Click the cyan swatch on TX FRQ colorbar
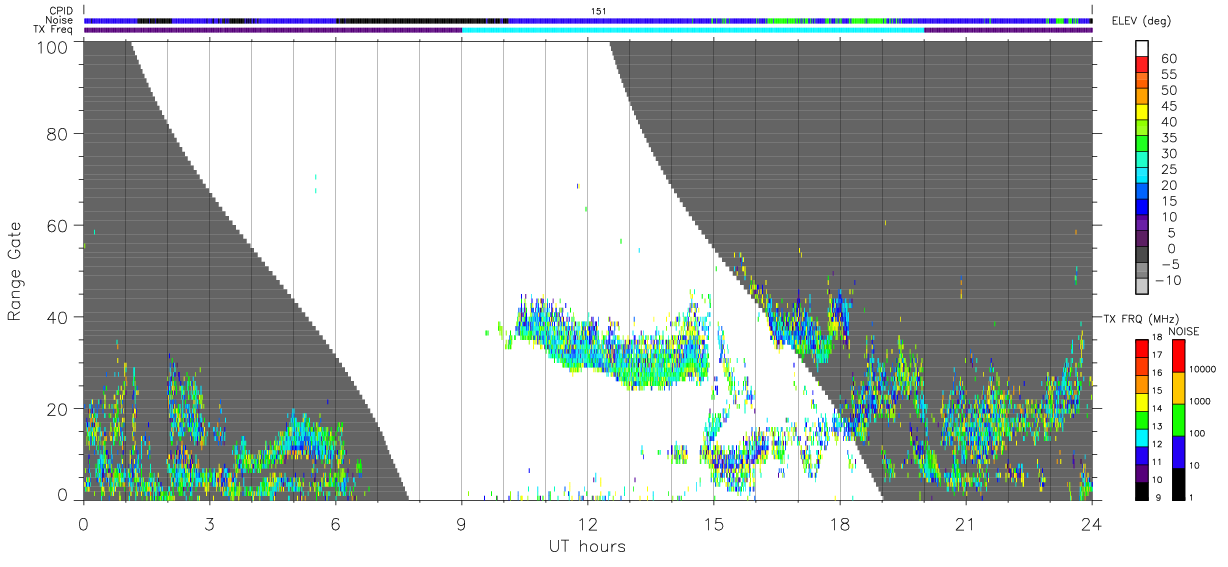This screenshot has height=567, width=1228. pyautogui.click(x=1142, y=436)
